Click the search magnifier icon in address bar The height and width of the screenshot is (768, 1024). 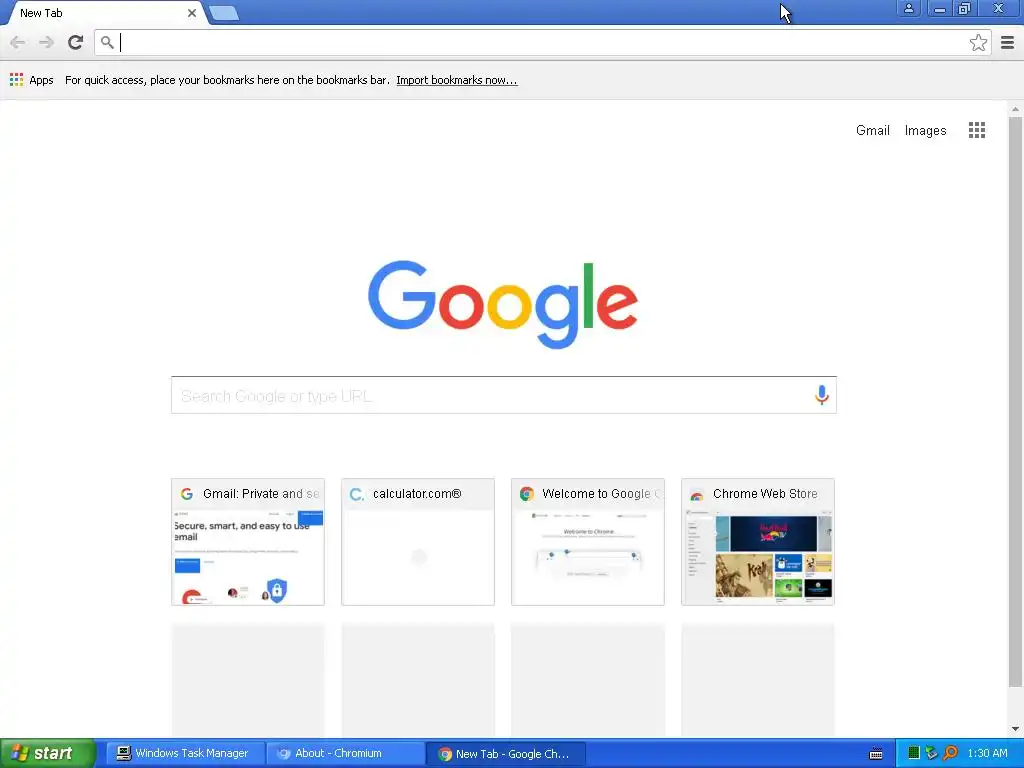(x=107, y=42)
